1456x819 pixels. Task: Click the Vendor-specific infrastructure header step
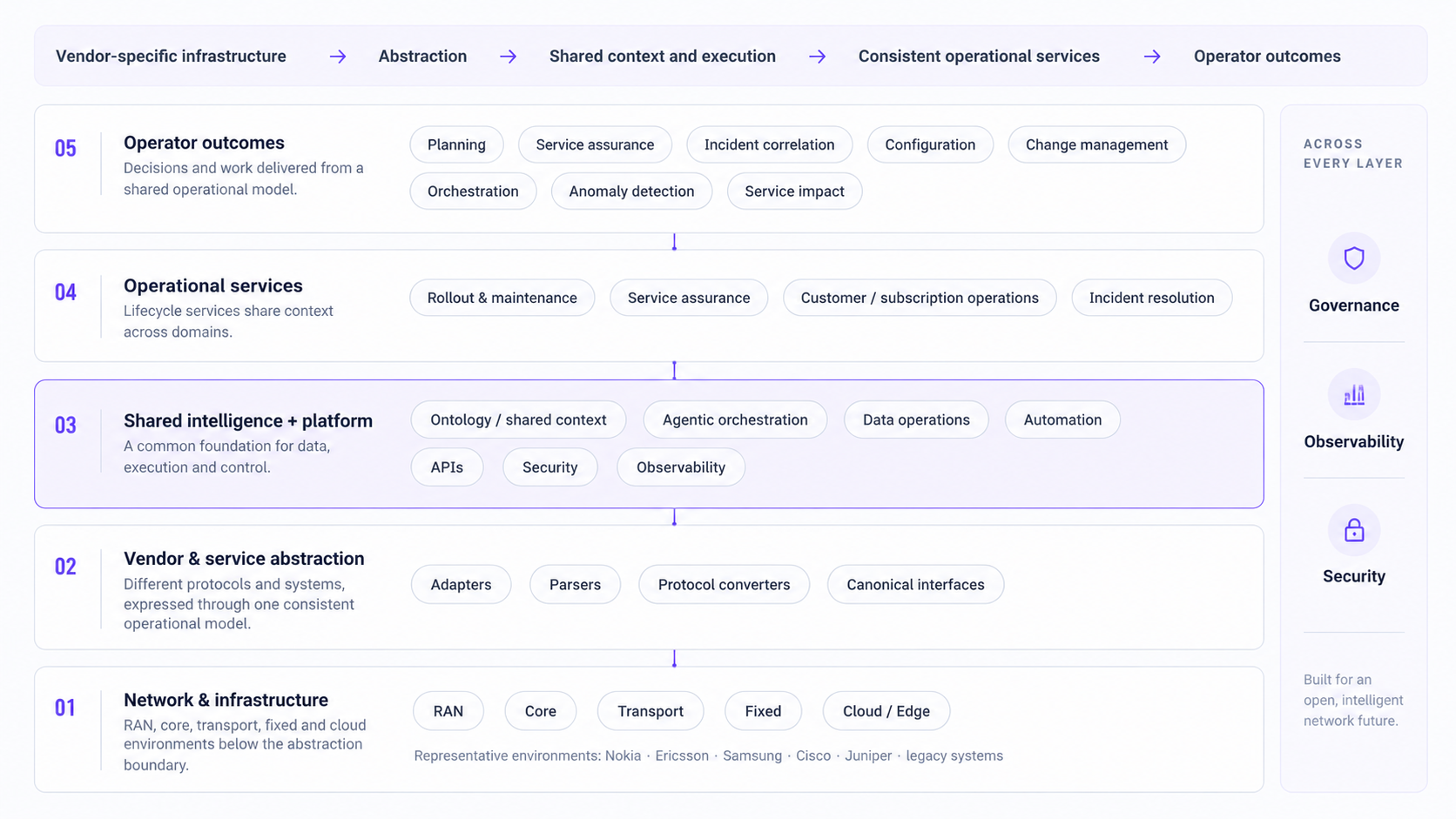point(171,57)
